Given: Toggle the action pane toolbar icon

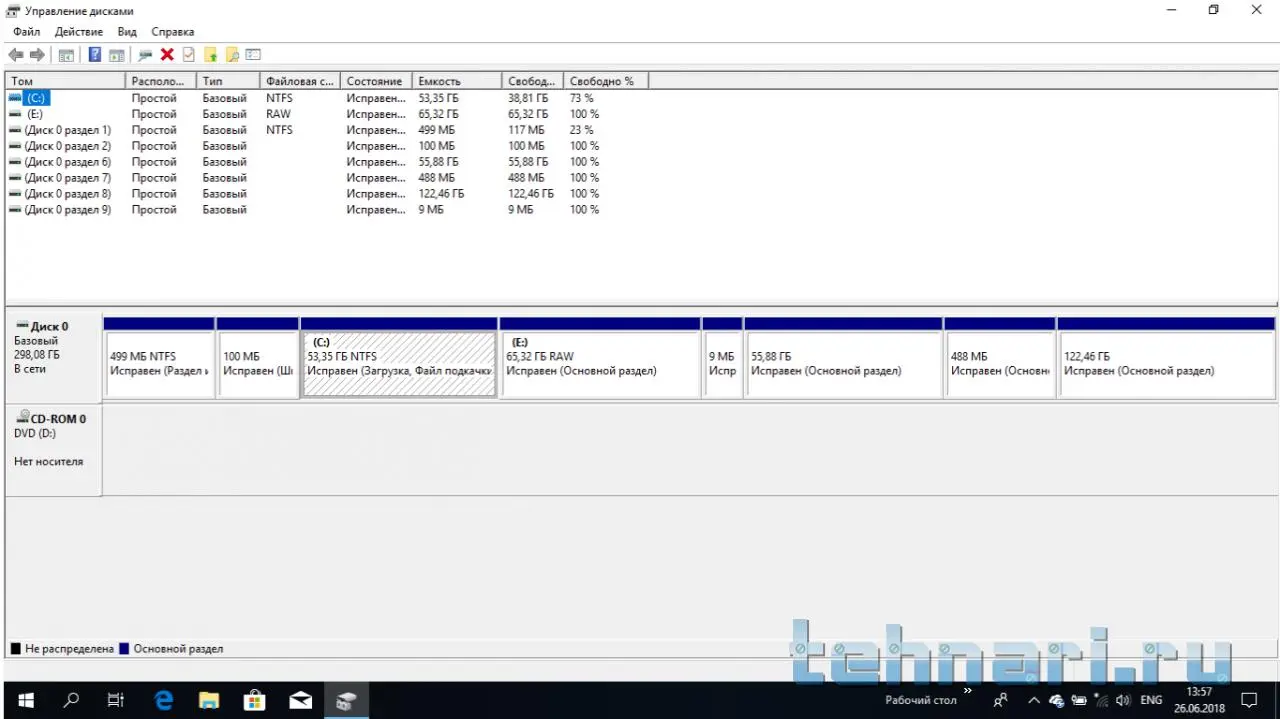Looking at the screenshot, I should click(117, 55).
